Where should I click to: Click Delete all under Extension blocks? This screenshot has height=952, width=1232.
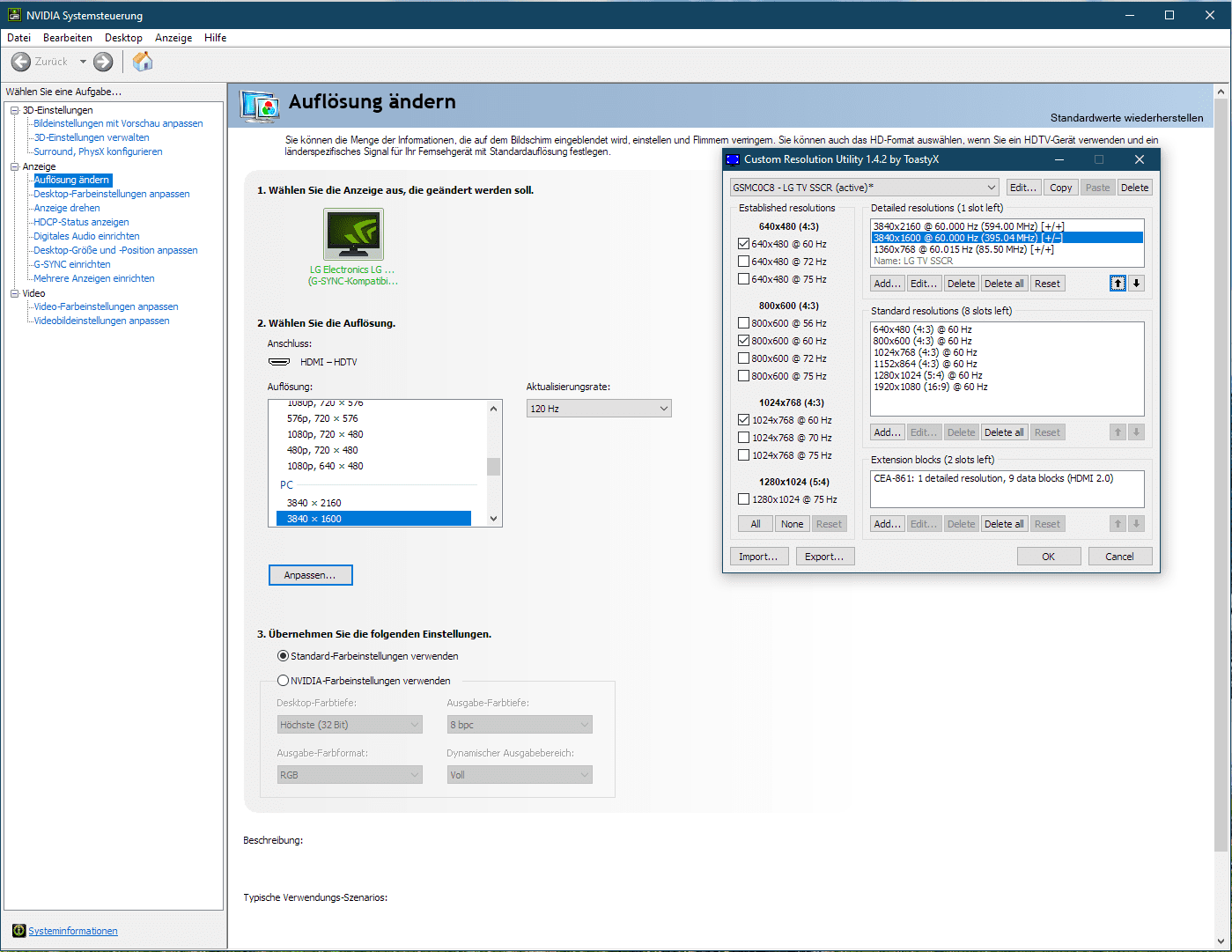click(x=1004, y=524)
